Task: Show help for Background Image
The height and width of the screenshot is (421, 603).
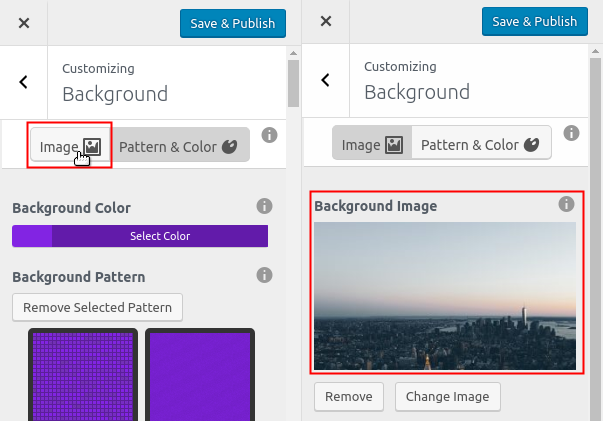Action: (566, 205)
